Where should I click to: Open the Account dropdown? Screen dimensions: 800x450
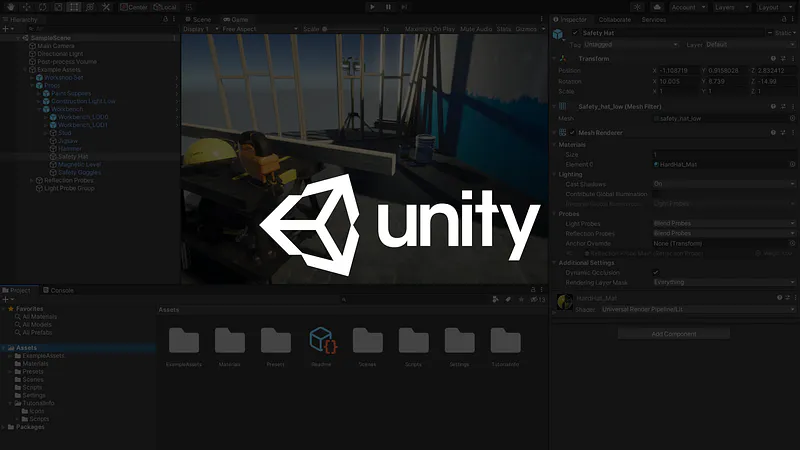click(688, 7)
